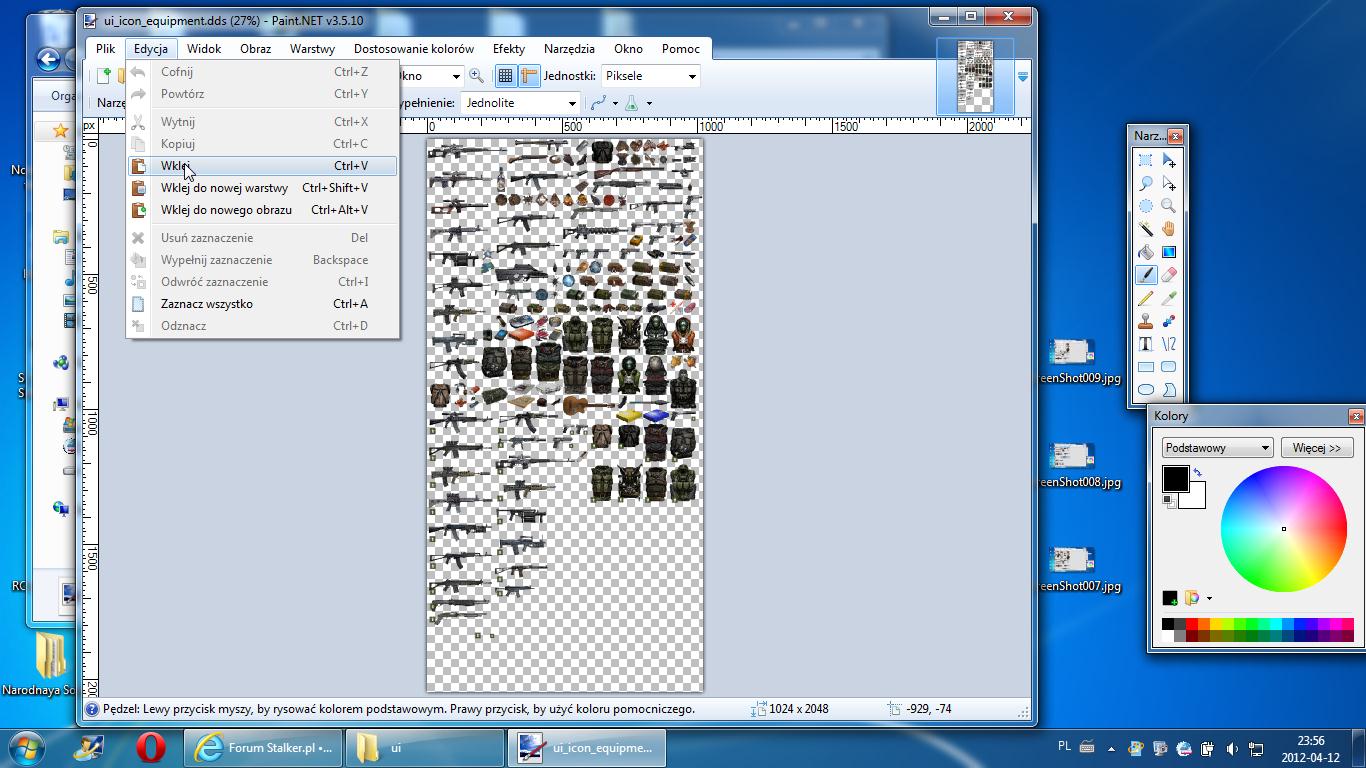This screenshot has width=1366, height=768.
Task: Expand the image list arrow
Action: pyautogui.click(x=1023, y=77)
